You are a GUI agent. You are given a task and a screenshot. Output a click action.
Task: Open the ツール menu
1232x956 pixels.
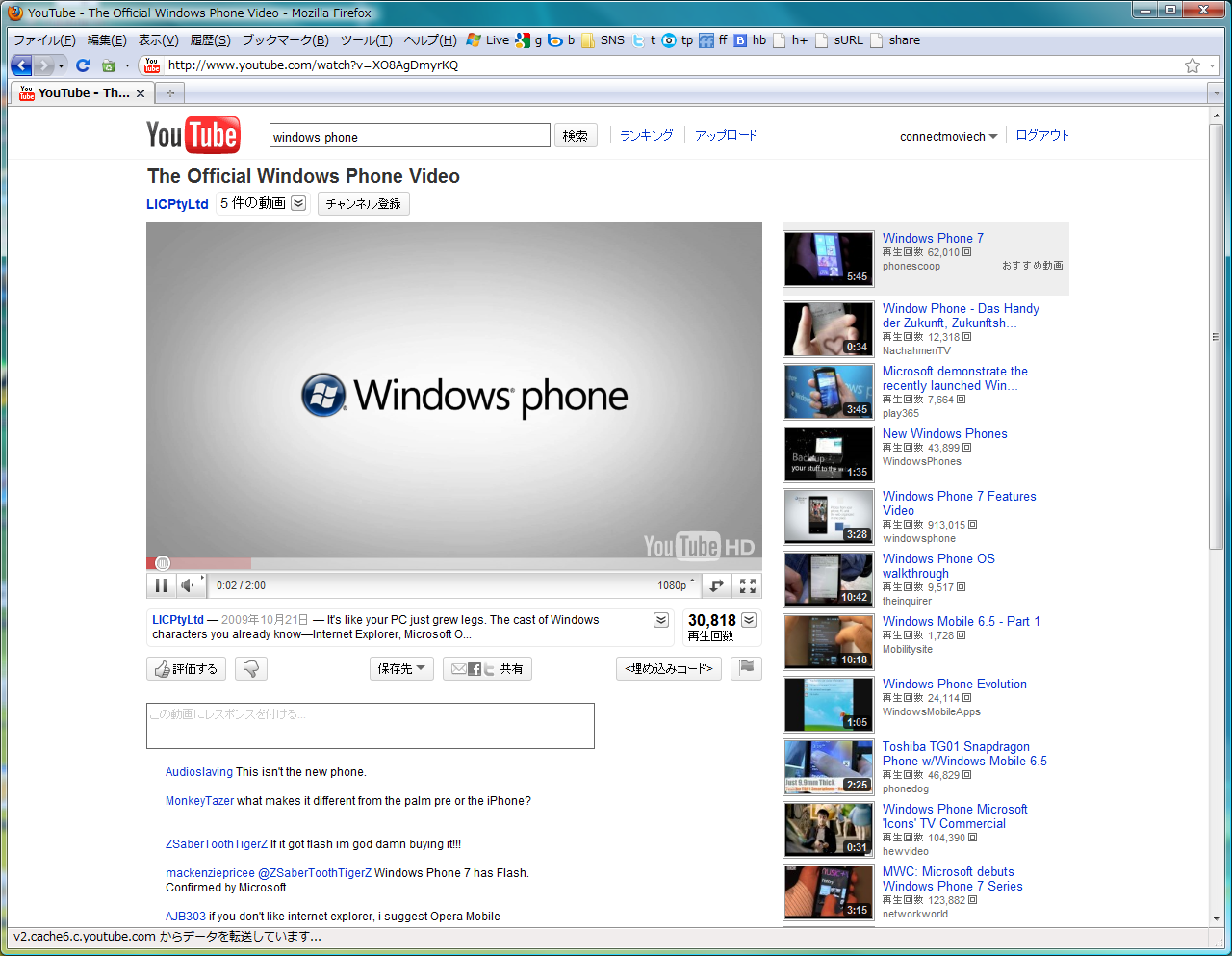tap(366, 40)
